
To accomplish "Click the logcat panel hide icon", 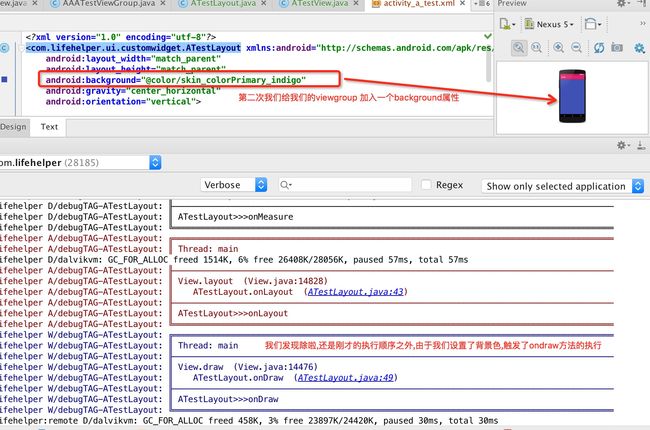I will click(641, 145).
